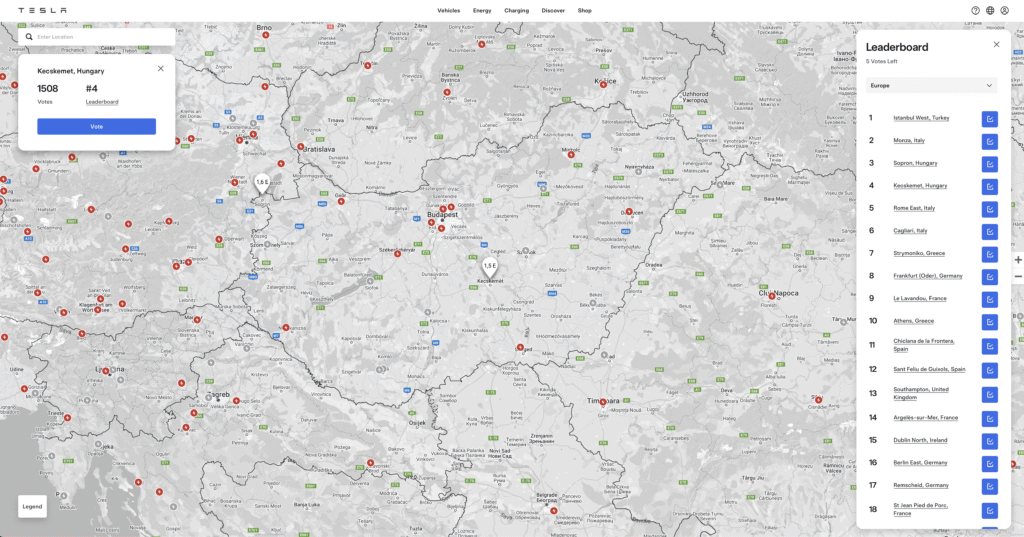Open Charging menu
This screenshot has height=537, width=1024.
point(517,10)
